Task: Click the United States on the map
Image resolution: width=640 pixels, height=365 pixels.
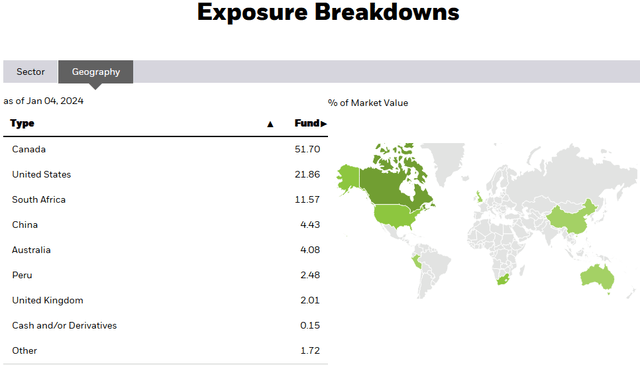Action: [393, 216]
